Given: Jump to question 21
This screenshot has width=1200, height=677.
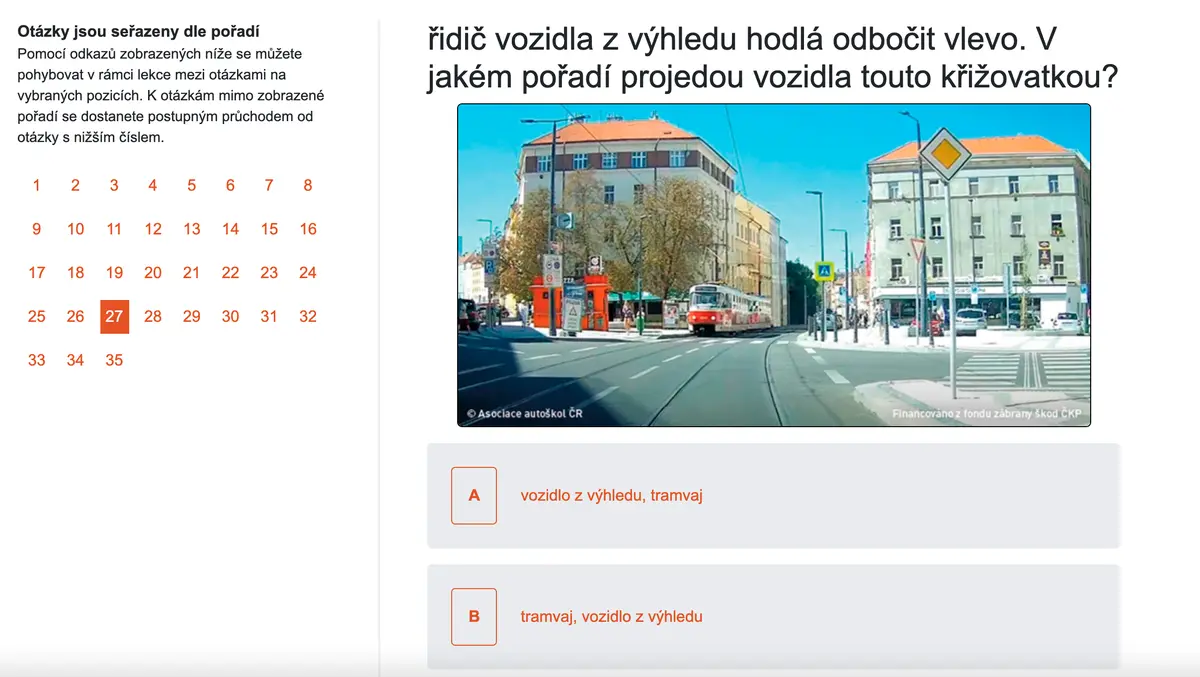Looking at the screenshot, I should (x=192, y=273).
